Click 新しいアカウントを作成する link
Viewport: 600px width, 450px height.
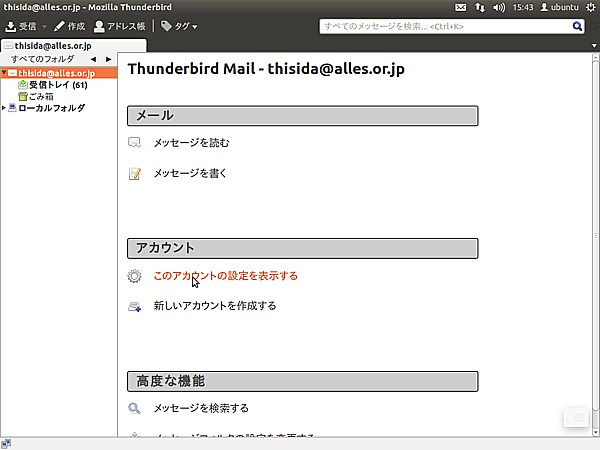coord(215,306)
